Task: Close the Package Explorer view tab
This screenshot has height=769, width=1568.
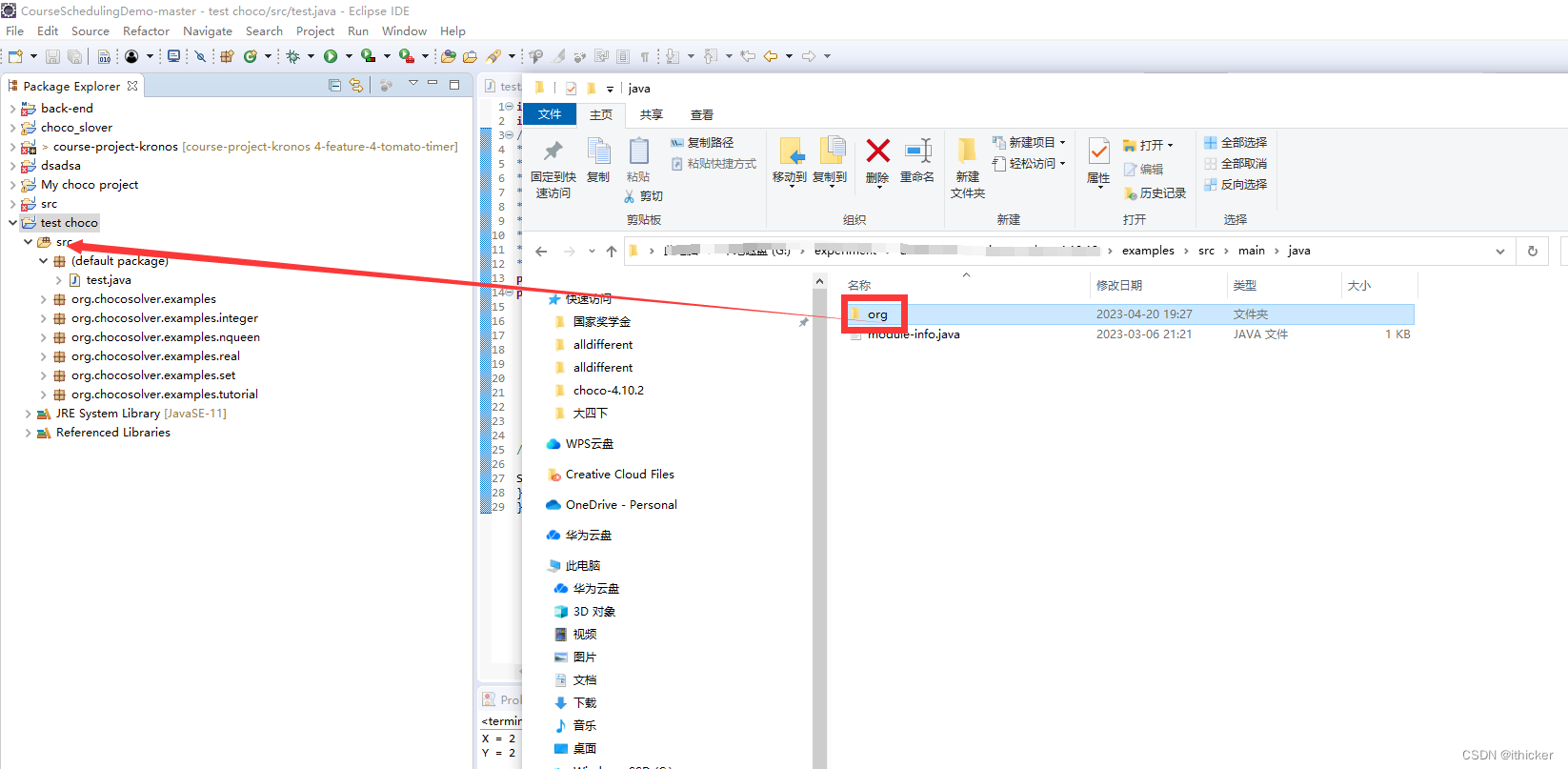Action: point(132,85)
